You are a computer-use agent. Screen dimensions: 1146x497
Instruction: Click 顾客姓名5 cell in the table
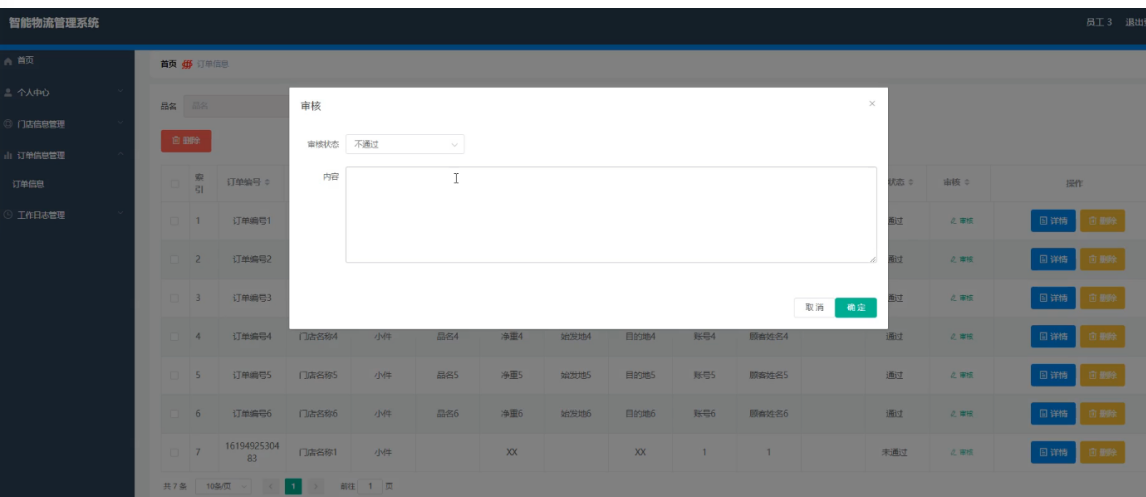[x=769, y=375]
